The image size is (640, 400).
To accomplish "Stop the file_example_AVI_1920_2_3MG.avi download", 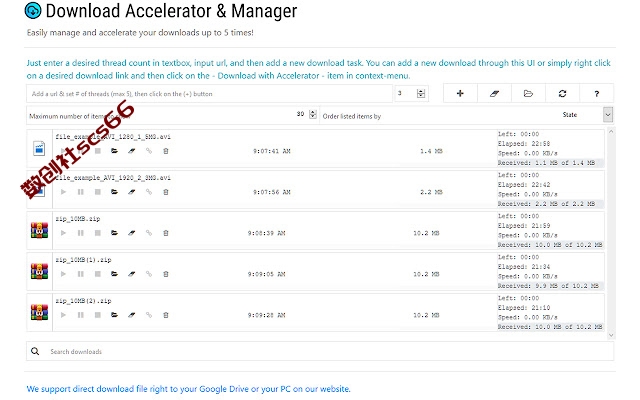I will tap(98, 192).
